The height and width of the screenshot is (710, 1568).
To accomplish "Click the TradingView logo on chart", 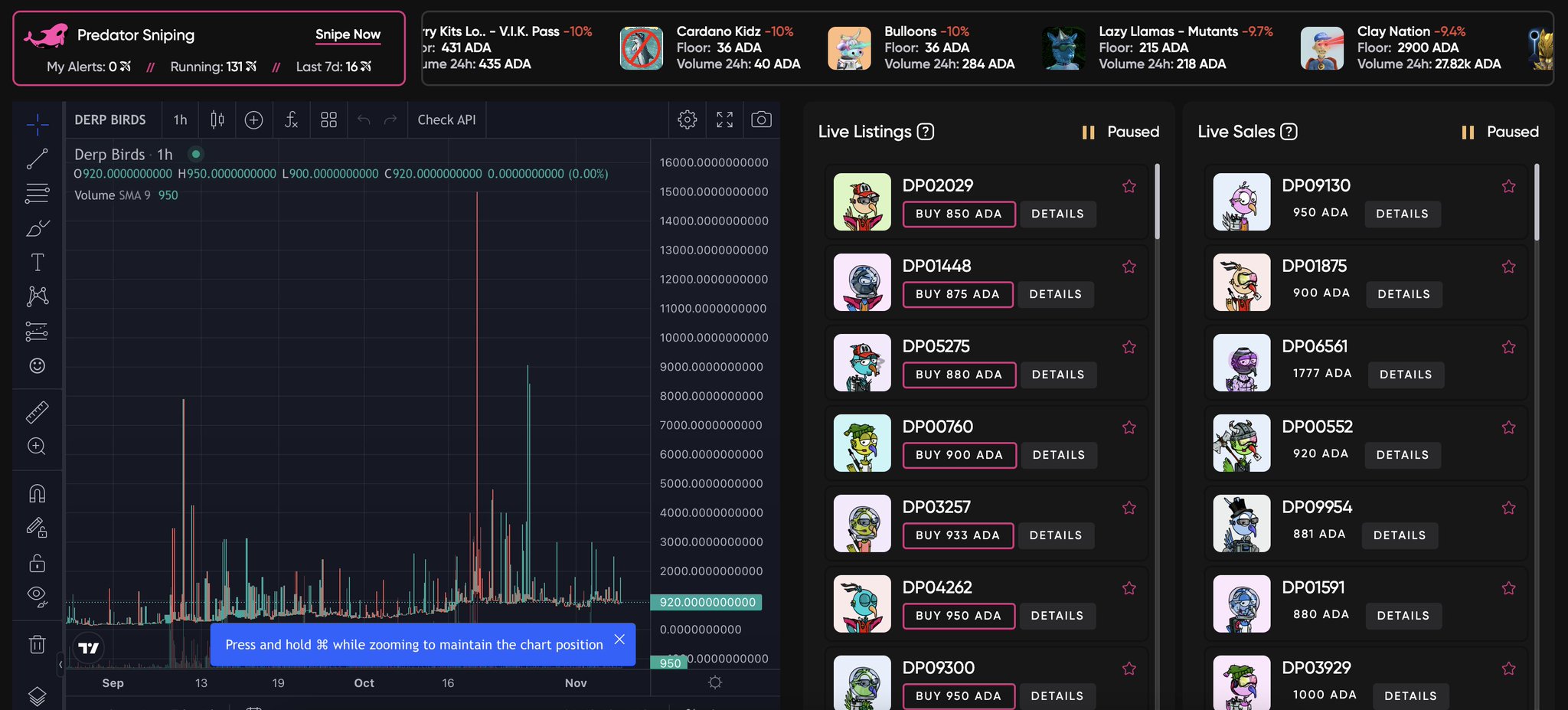I will pyautogui.click(x=89, y=648).
